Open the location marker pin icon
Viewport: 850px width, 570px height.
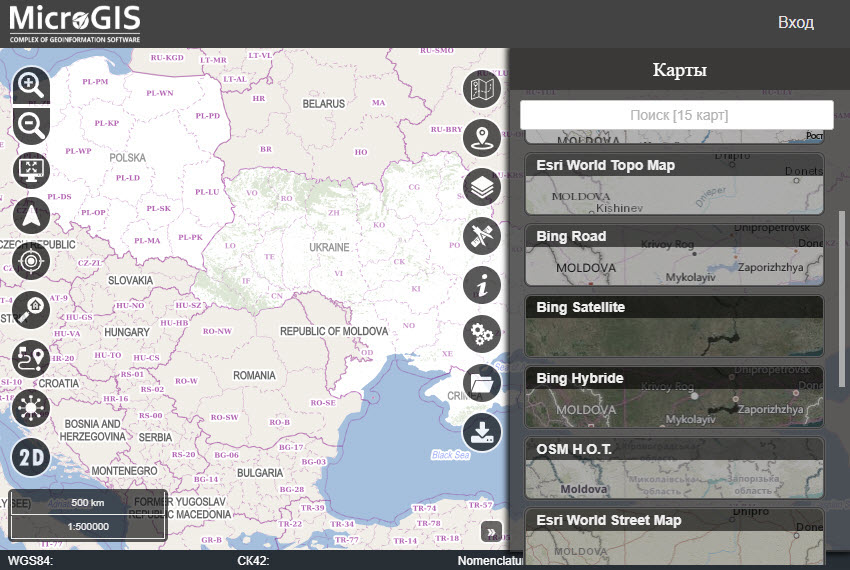[482, 138]
